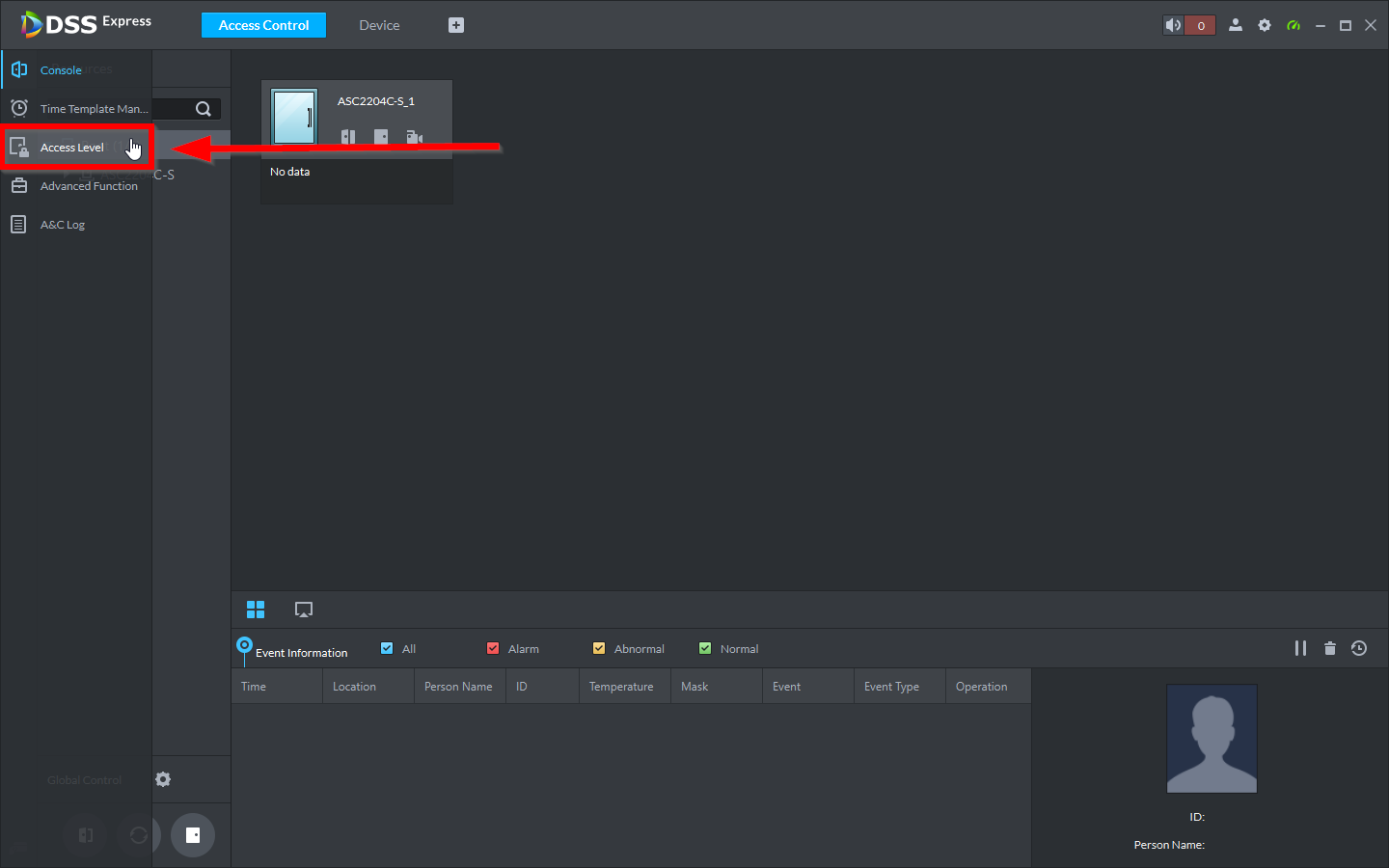Click the open-door icon on ASC2204C-S_1 card
This screenshot has height=868, width=1389.
348,137
